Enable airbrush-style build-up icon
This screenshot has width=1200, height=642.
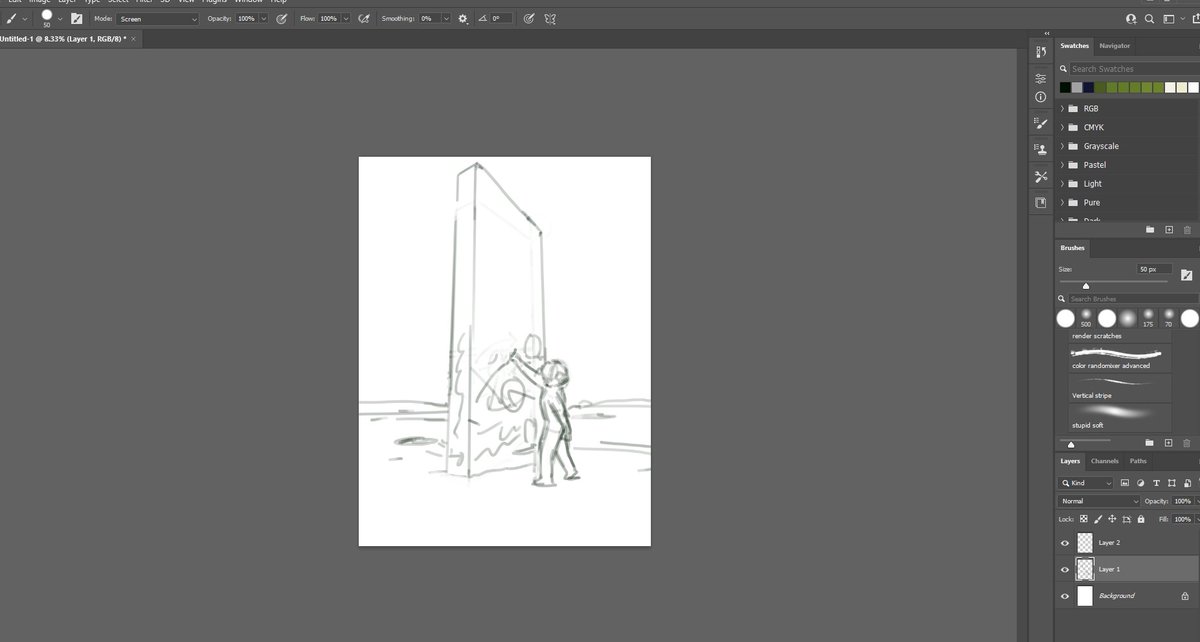click(364, 18)
